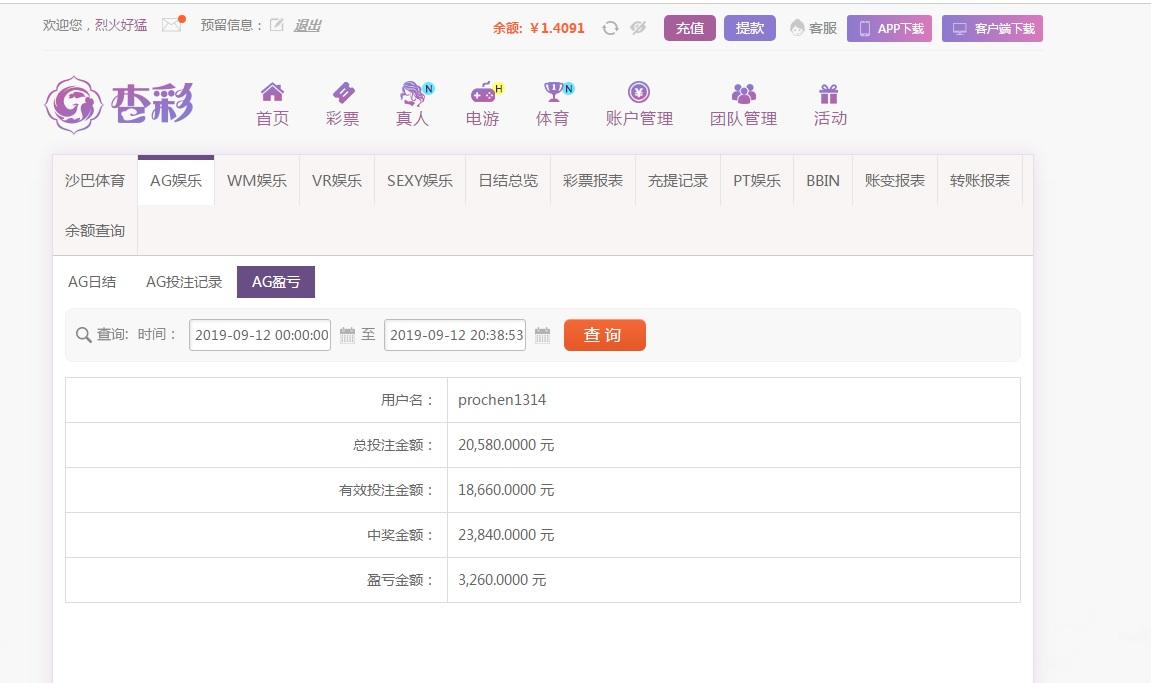The height and width of the screenshot is (683, 1151).
Task: Select the 真人 live casino icon
Action: (x=412, y=93)
